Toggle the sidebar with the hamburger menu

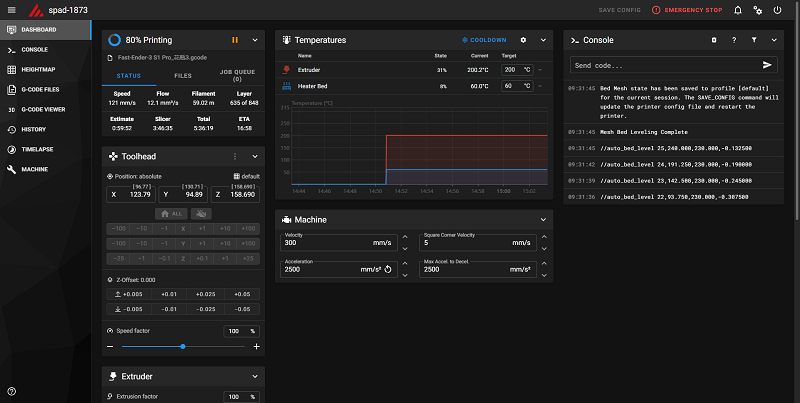pos(12,10)
